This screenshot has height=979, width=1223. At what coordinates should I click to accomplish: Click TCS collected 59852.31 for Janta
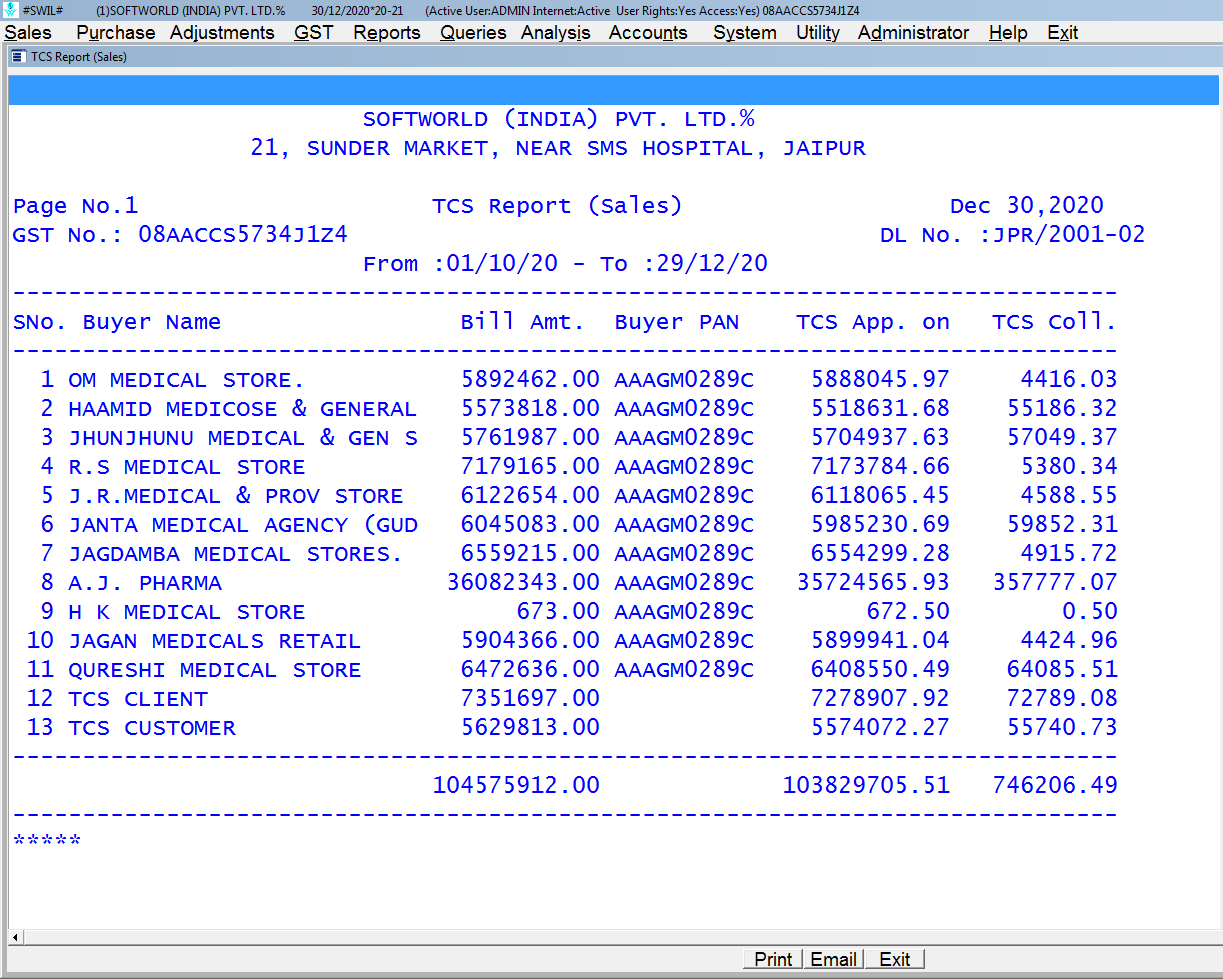1062,525
